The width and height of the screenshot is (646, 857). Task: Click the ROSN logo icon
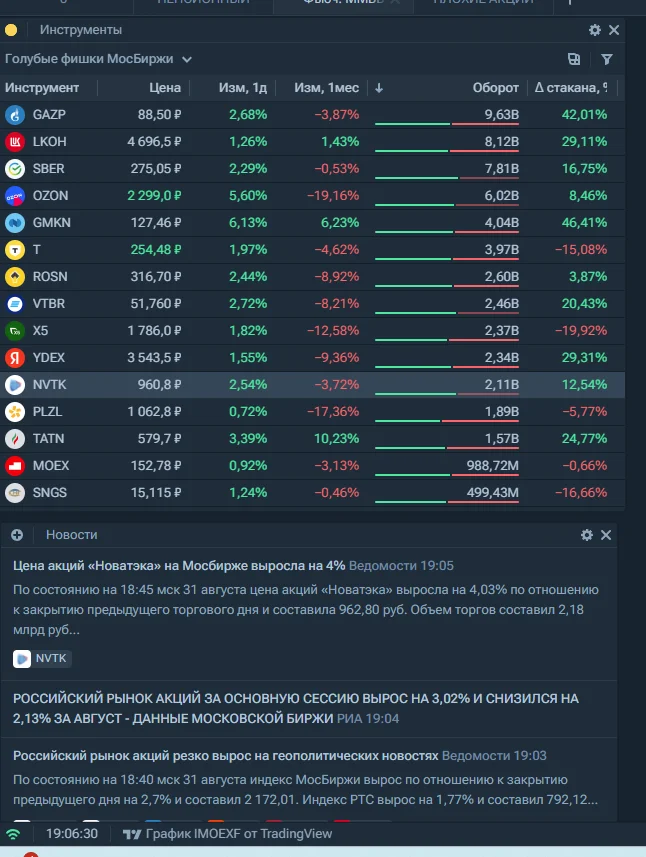[x=15, y=277]
